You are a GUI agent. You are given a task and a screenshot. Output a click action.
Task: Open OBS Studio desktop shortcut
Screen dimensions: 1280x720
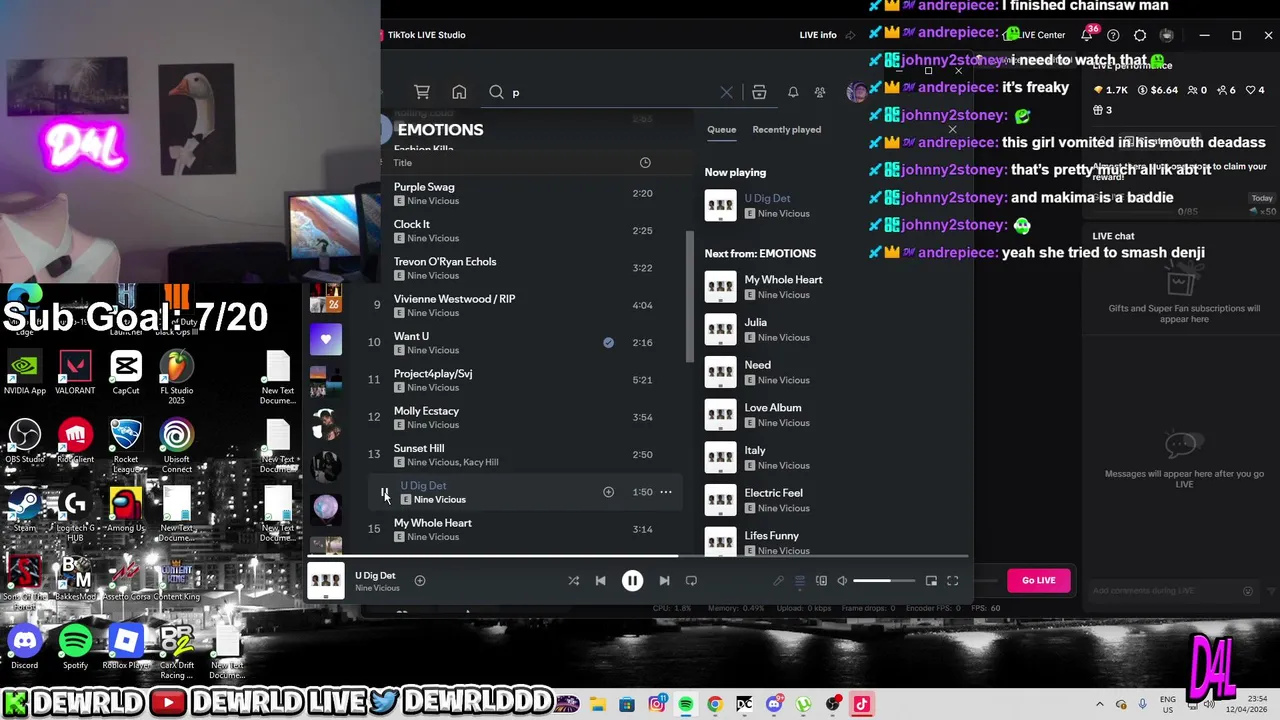tap(24, 442)
